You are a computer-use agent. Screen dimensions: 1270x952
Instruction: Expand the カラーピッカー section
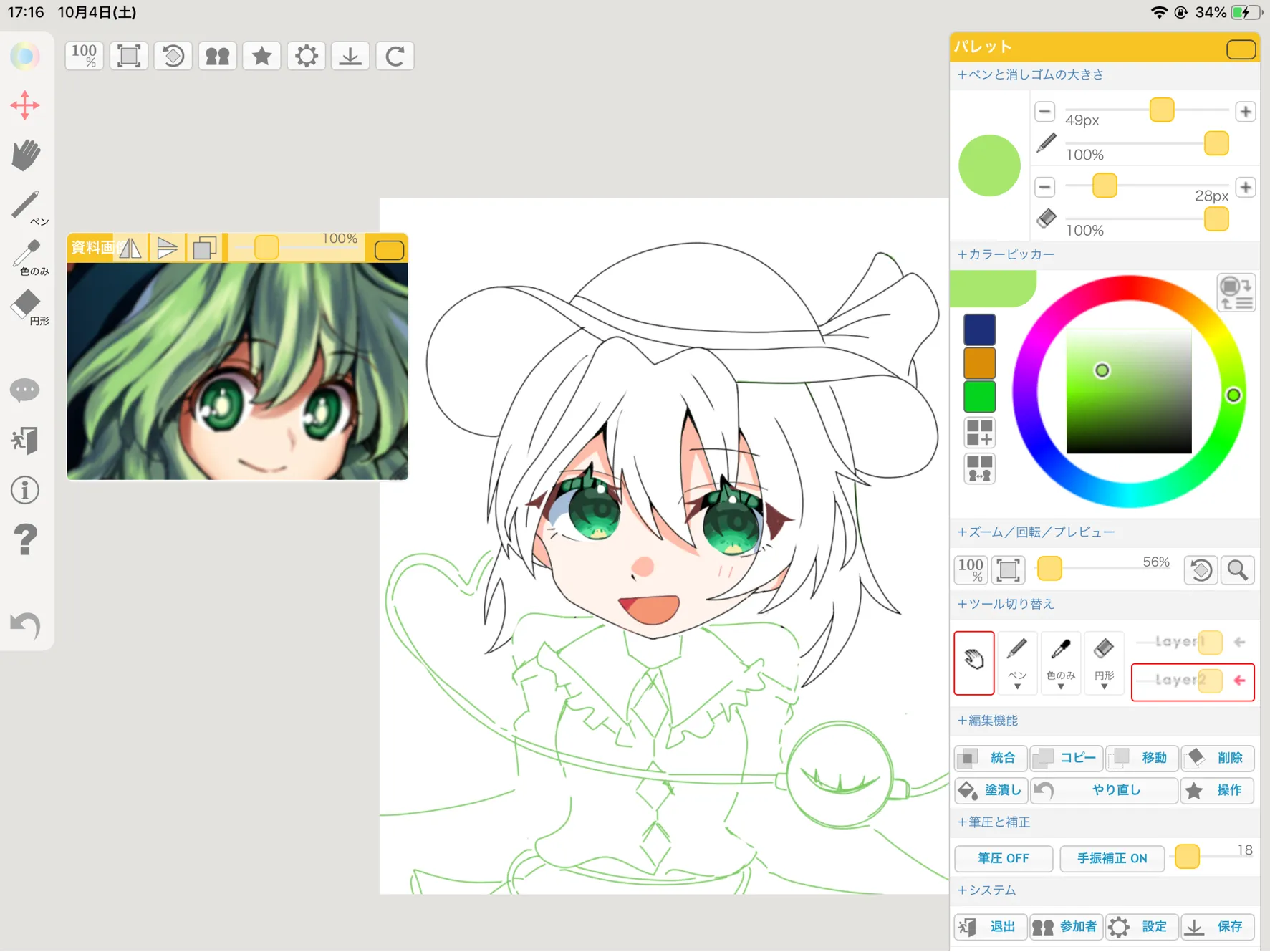click(1006, 254)
